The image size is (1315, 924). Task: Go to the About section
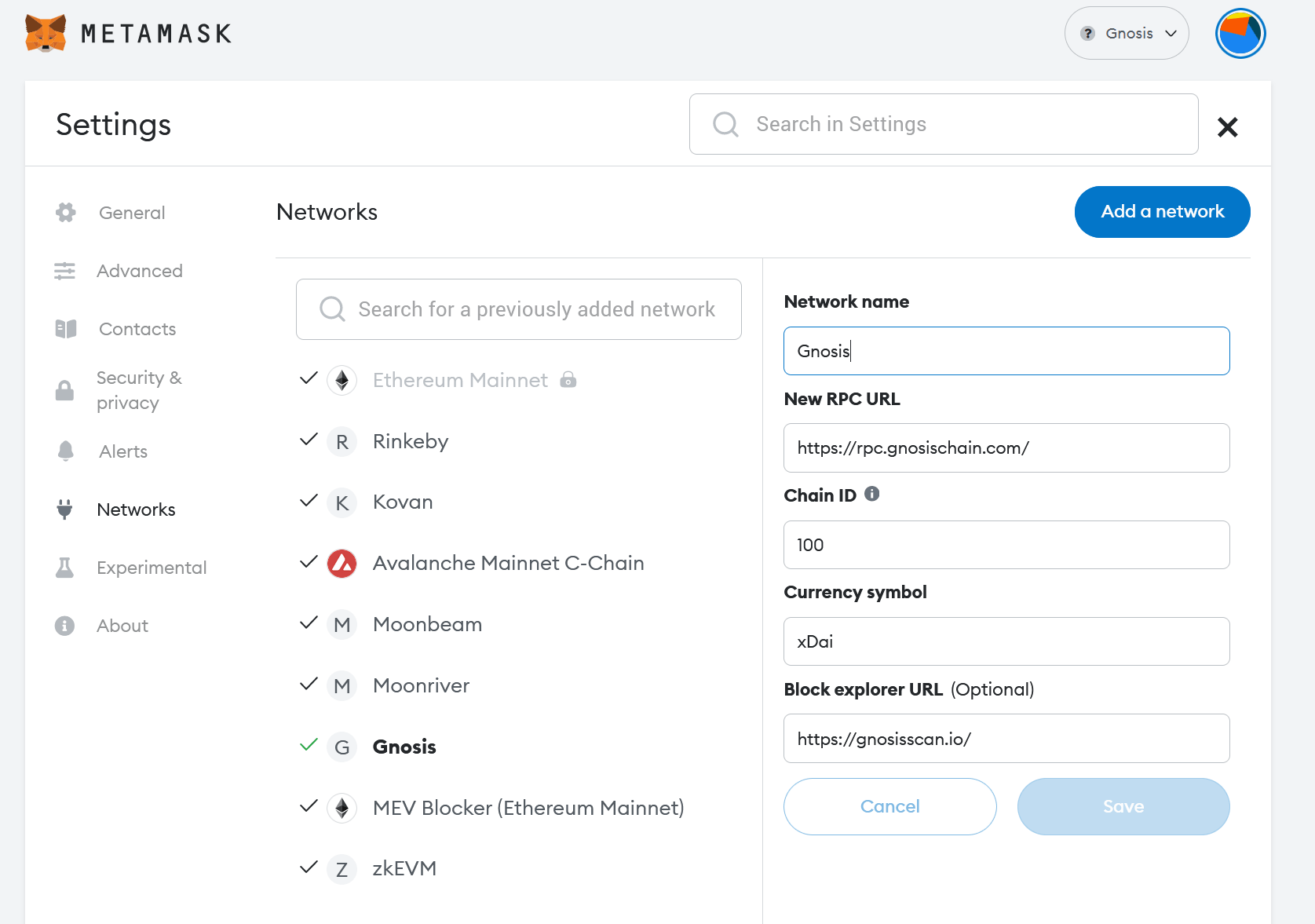click(x=122, y=626)
